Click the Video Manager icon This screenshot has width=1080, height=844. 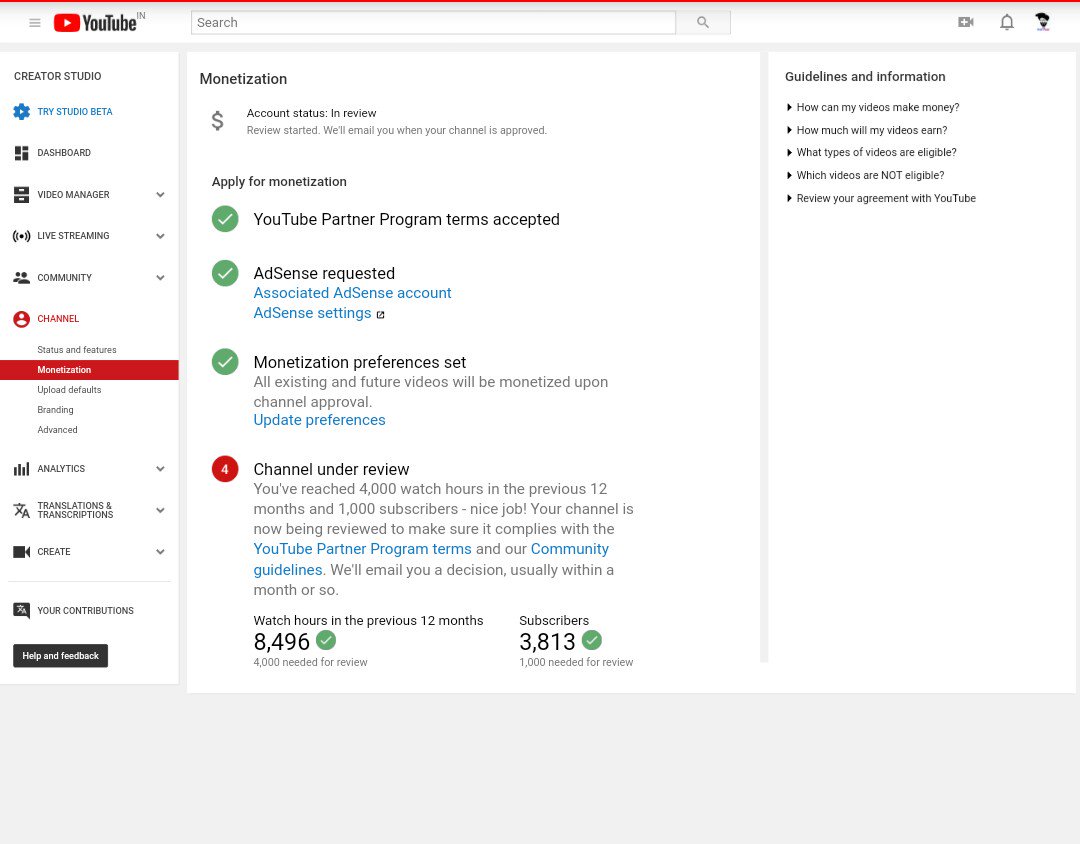click(21, 195)
